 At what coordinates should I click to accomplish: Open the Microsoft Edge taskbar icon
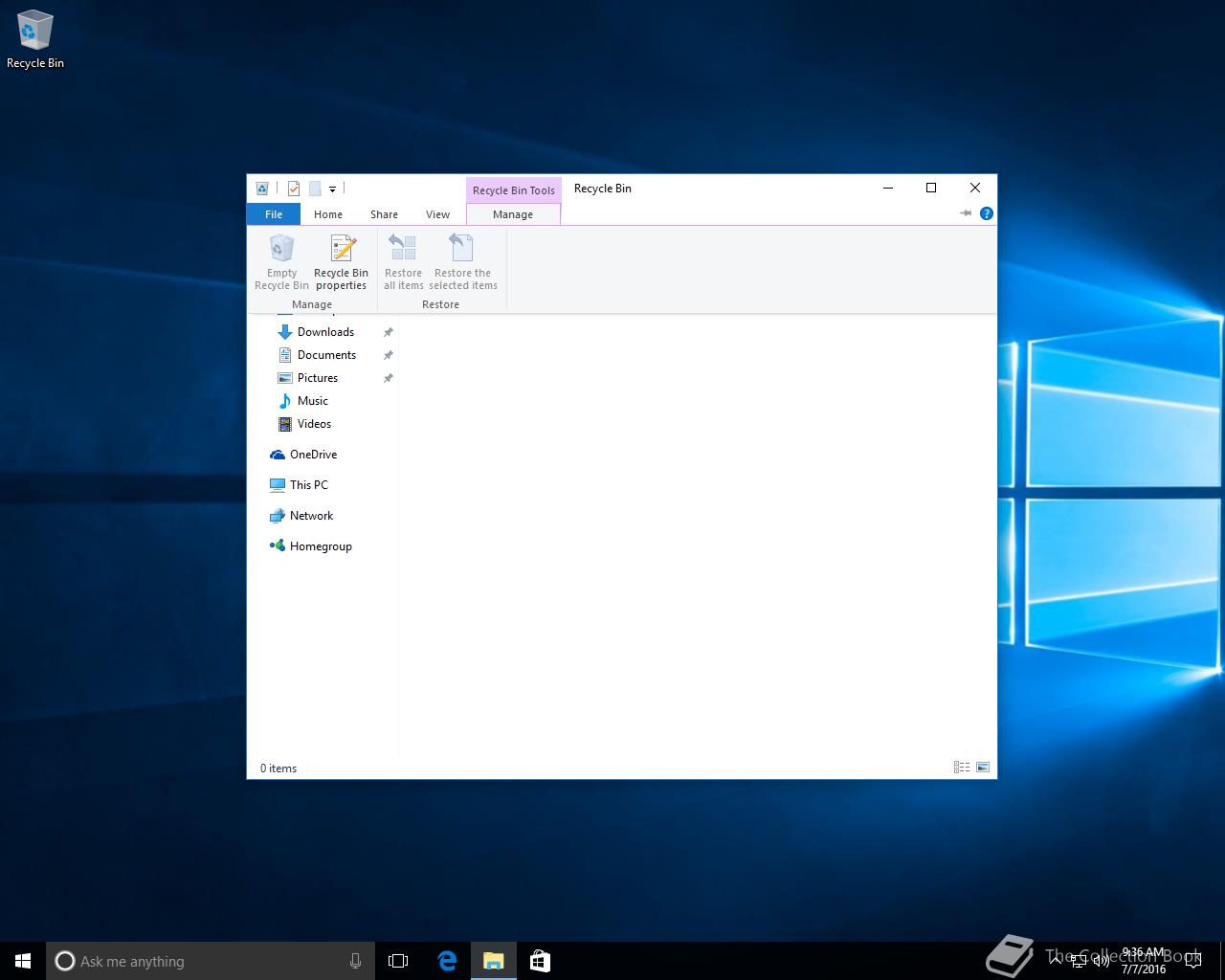[447, 961]
